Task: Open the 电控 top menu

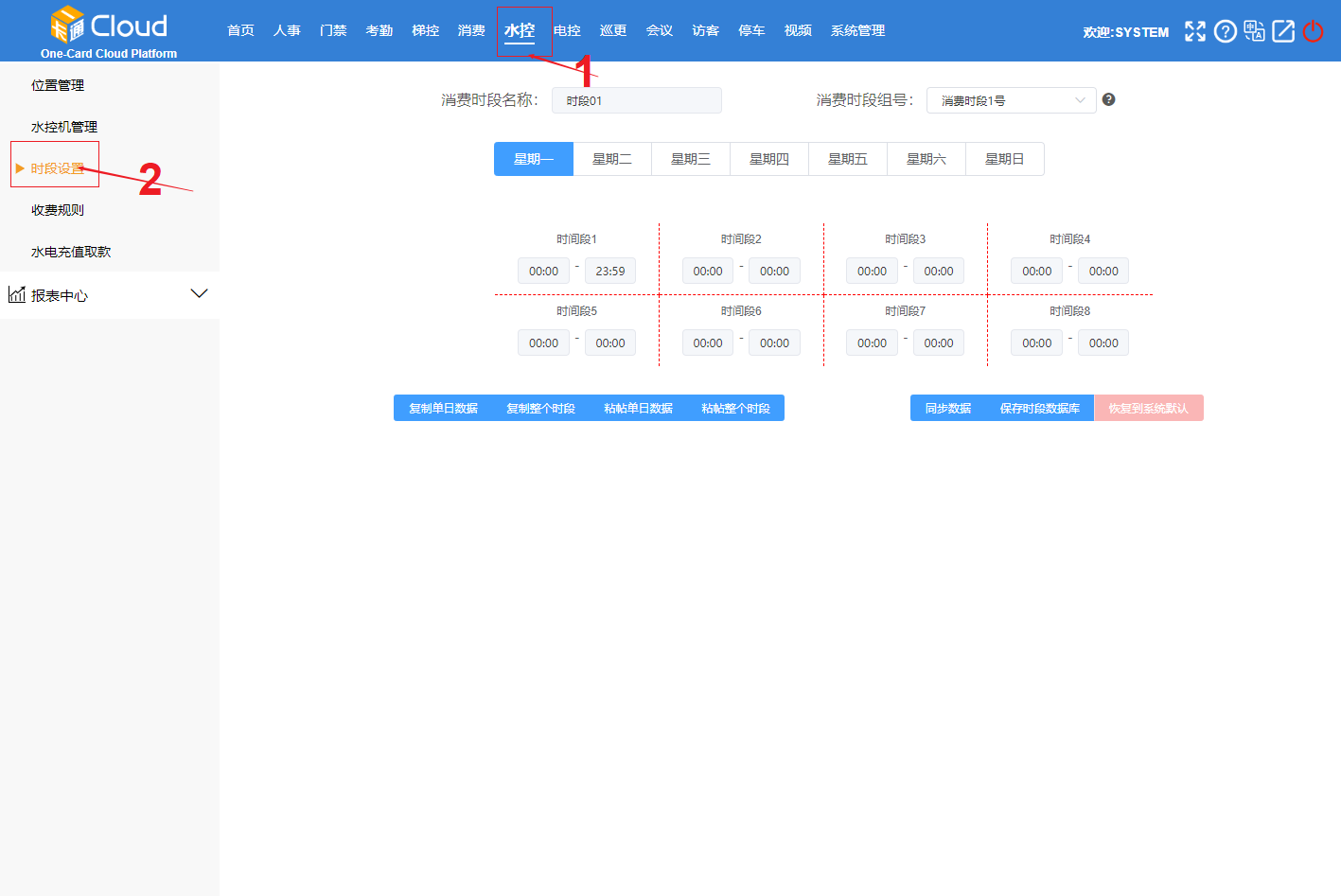Action: [567, 30]
